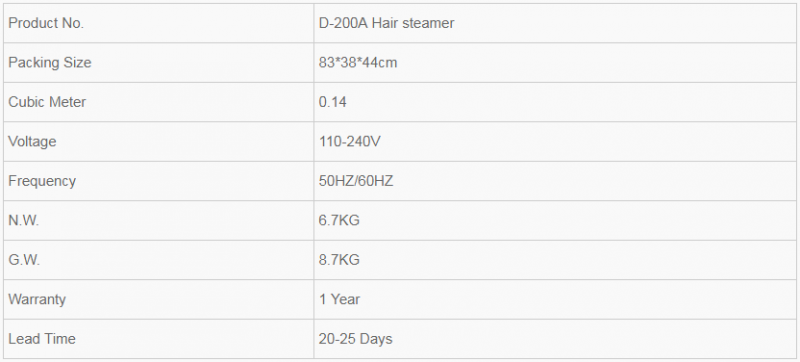This screenshot has width=800, height=362.
Task: Click the Cubic Meter label
Action: click(x=47, y=102)
